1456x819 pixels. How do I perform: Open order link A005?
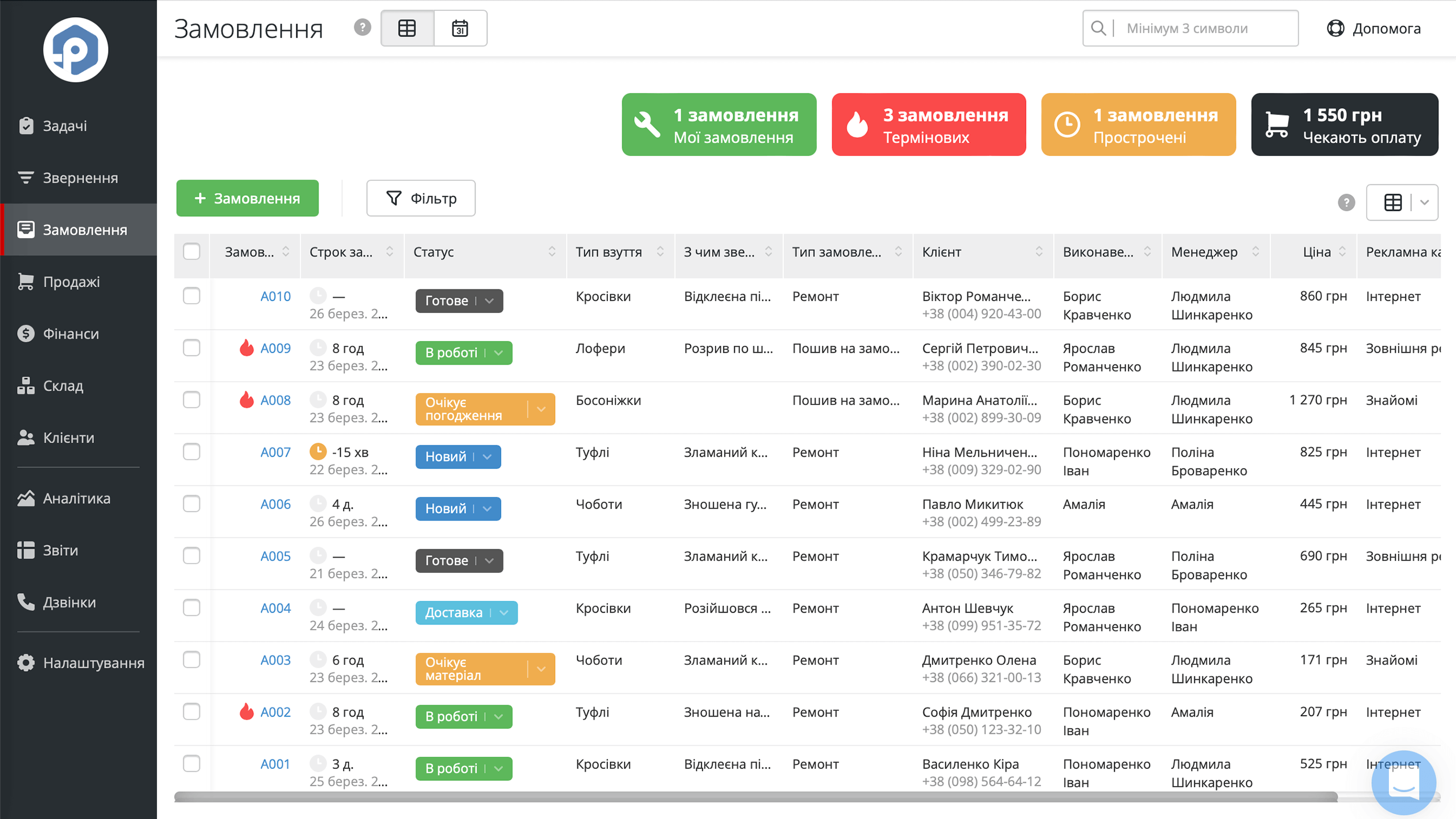tap(275, 556)
